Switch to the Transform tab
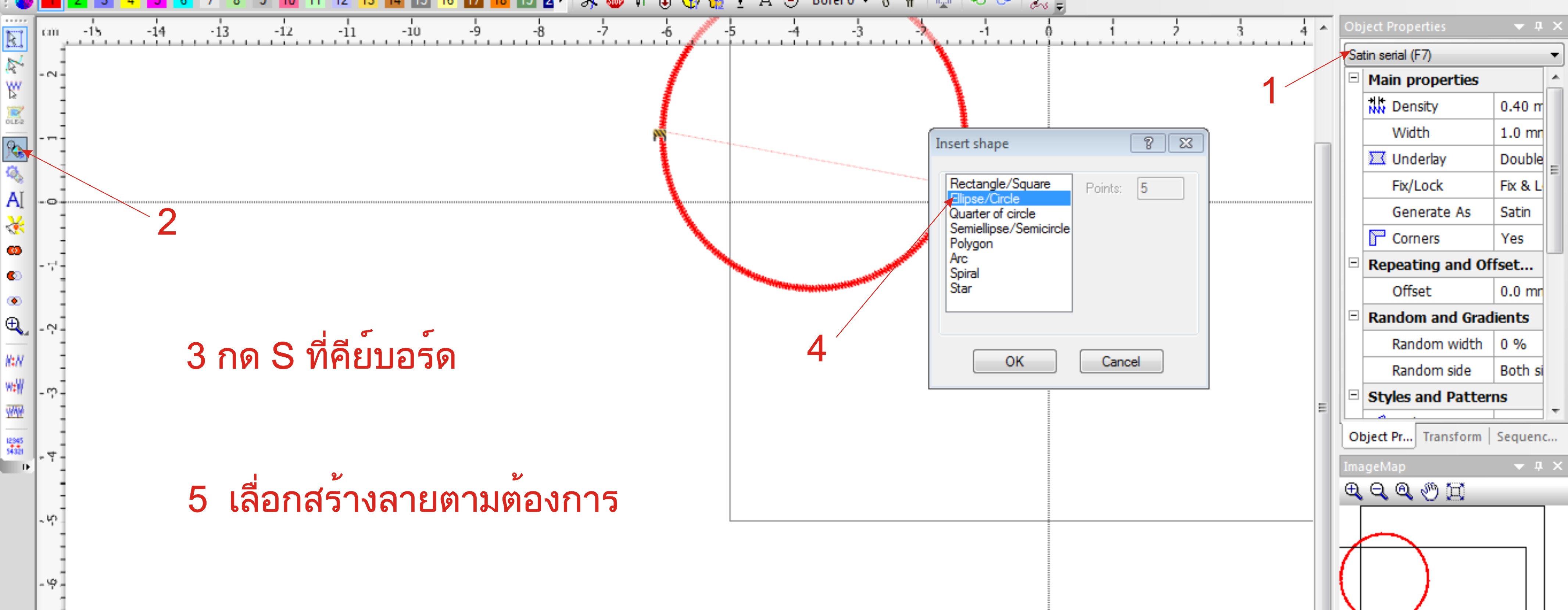Screen dimensions: 1568x610 pos(1452,436)
